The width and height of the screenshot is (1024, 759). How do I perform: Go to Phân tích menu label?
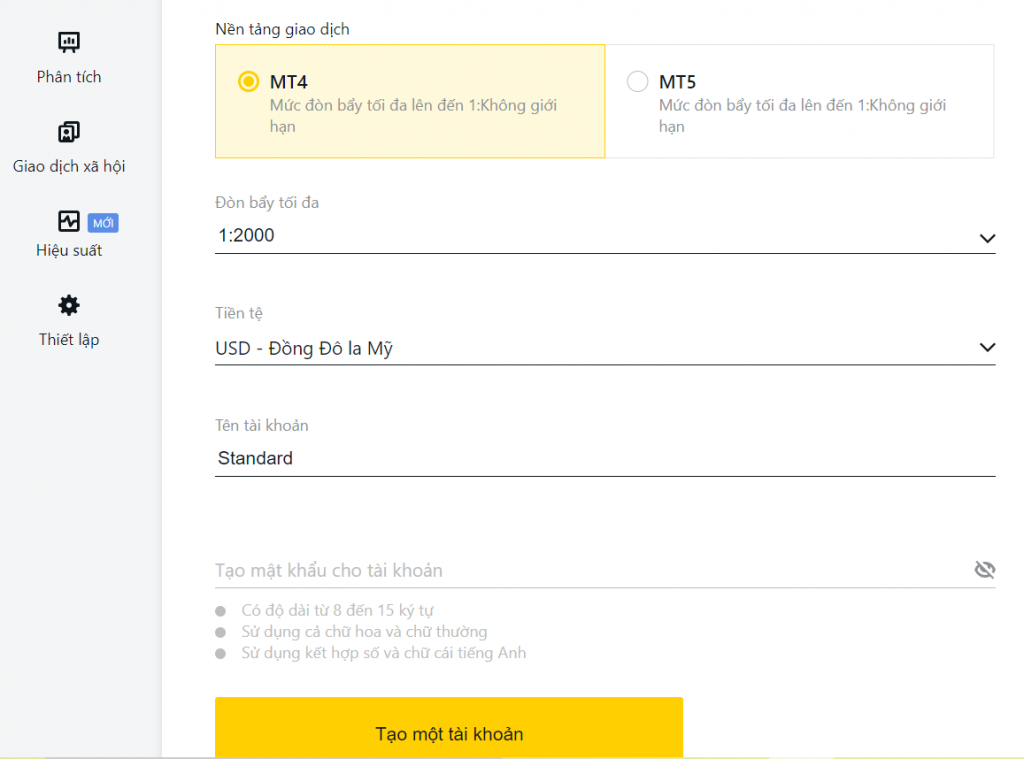(69, 77)
